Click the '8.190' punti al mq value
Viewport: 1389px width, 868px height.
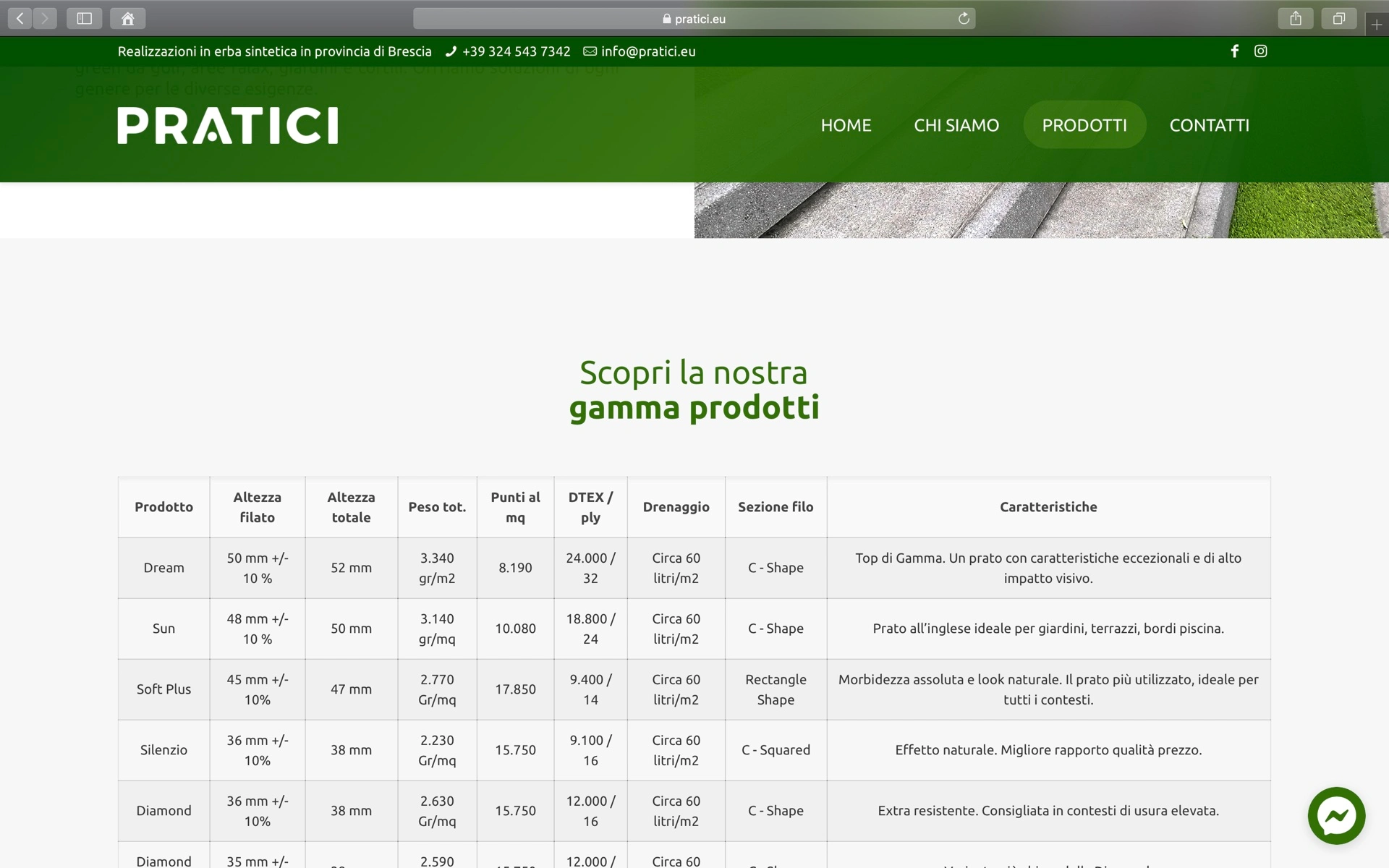(515, 568)
